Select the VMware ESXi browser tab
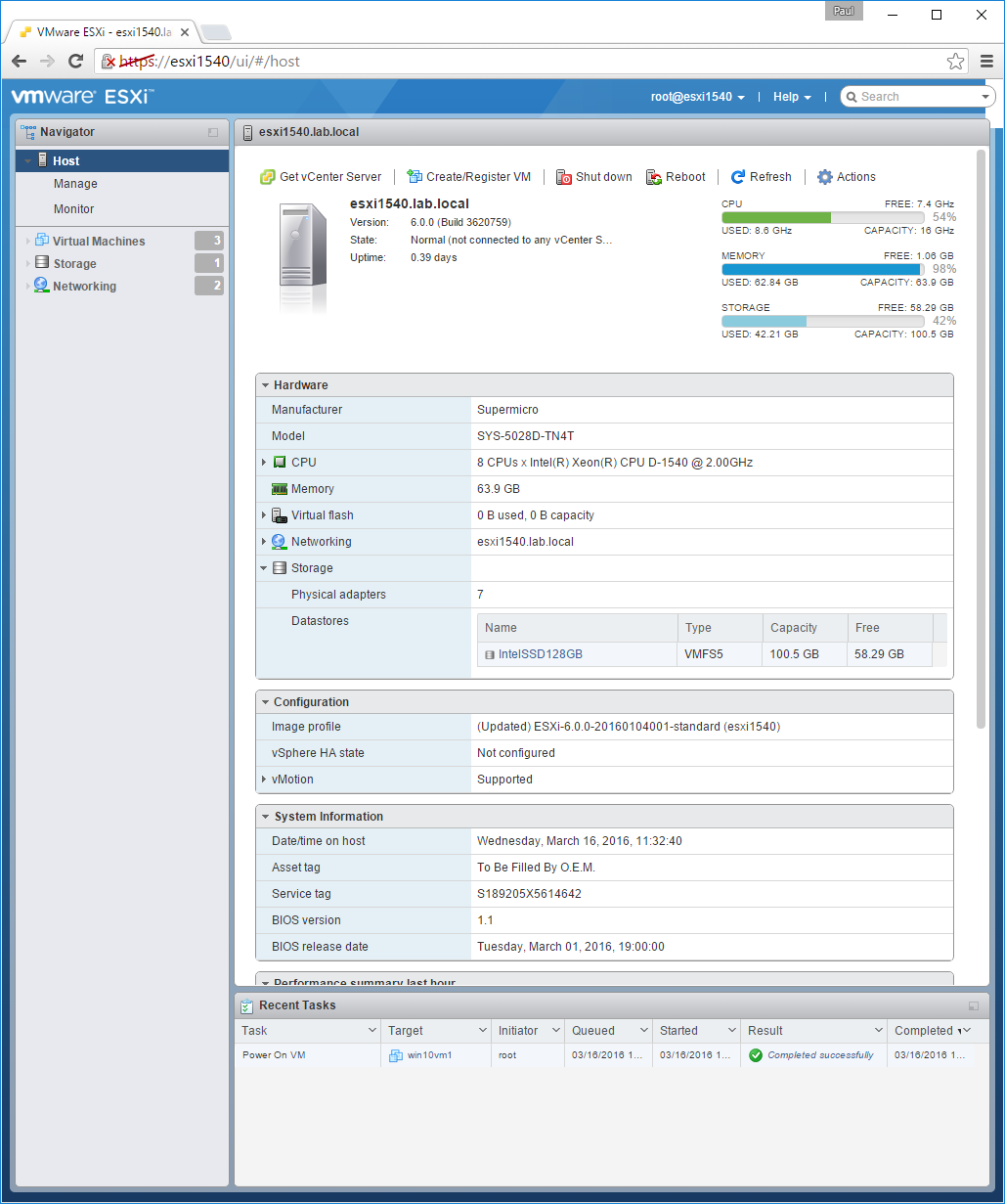The height and width of the screenshot is (1204, 1005). 104,32
